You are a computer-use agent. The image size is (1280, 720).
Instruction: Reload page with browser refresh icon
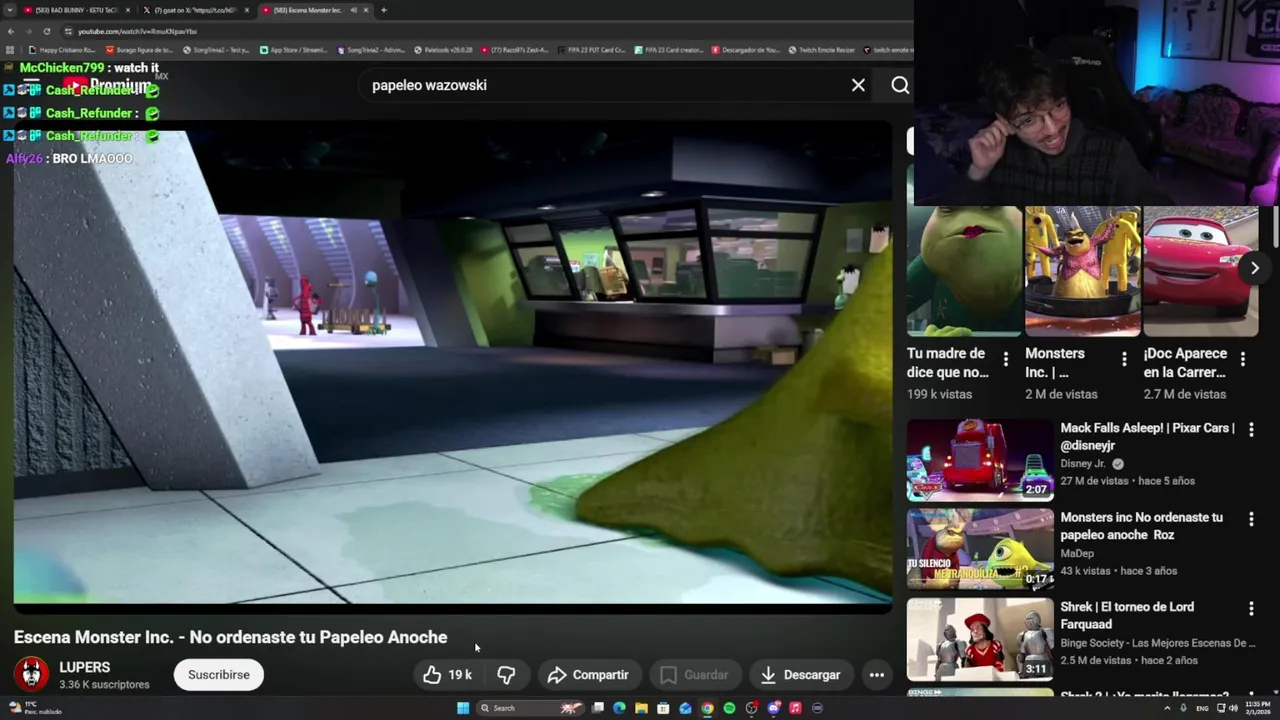[x=46, y=31]
